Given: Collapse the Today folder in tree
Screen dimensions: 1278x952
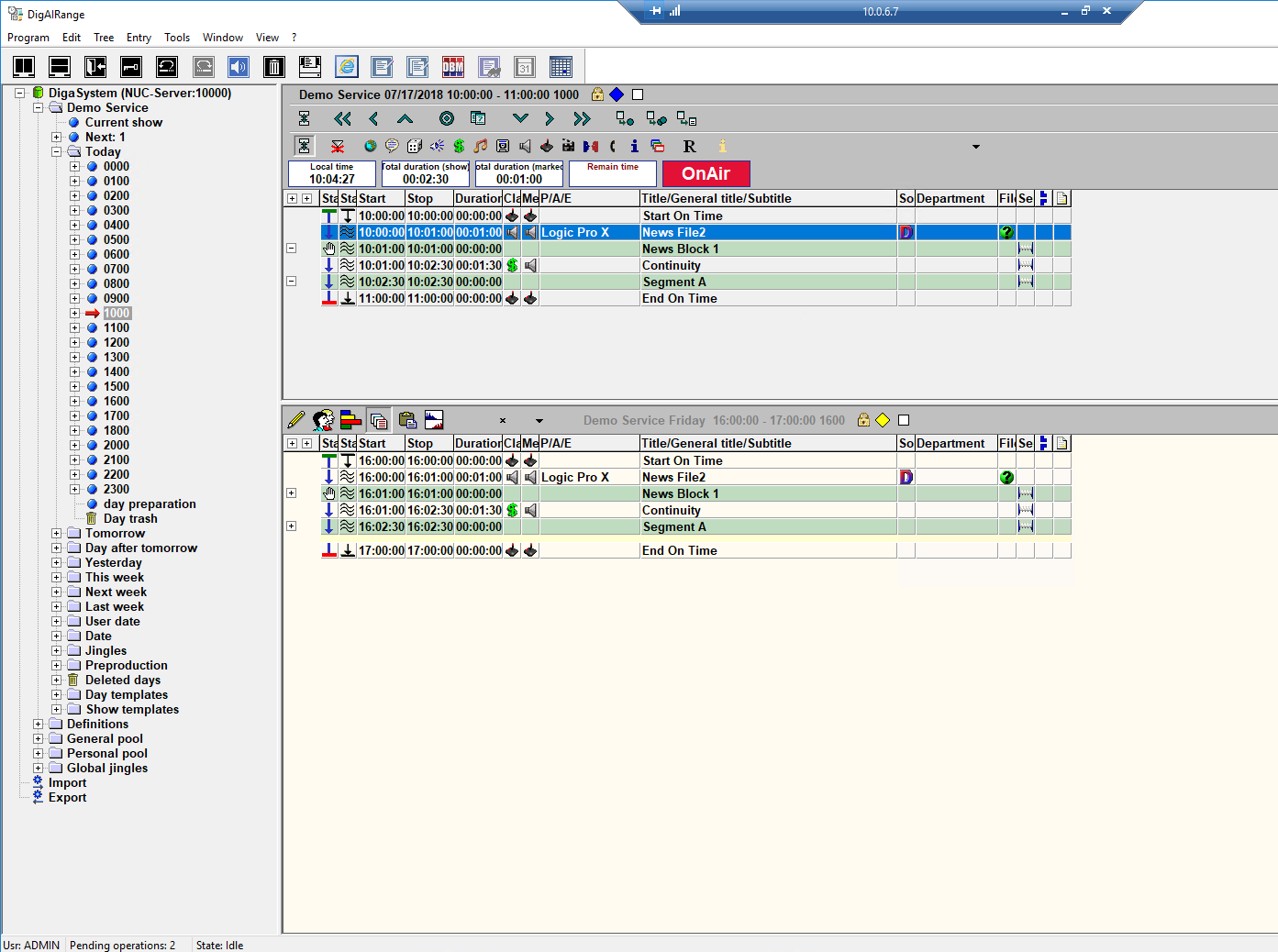Looking at the screenshot, I should (57, 151).
